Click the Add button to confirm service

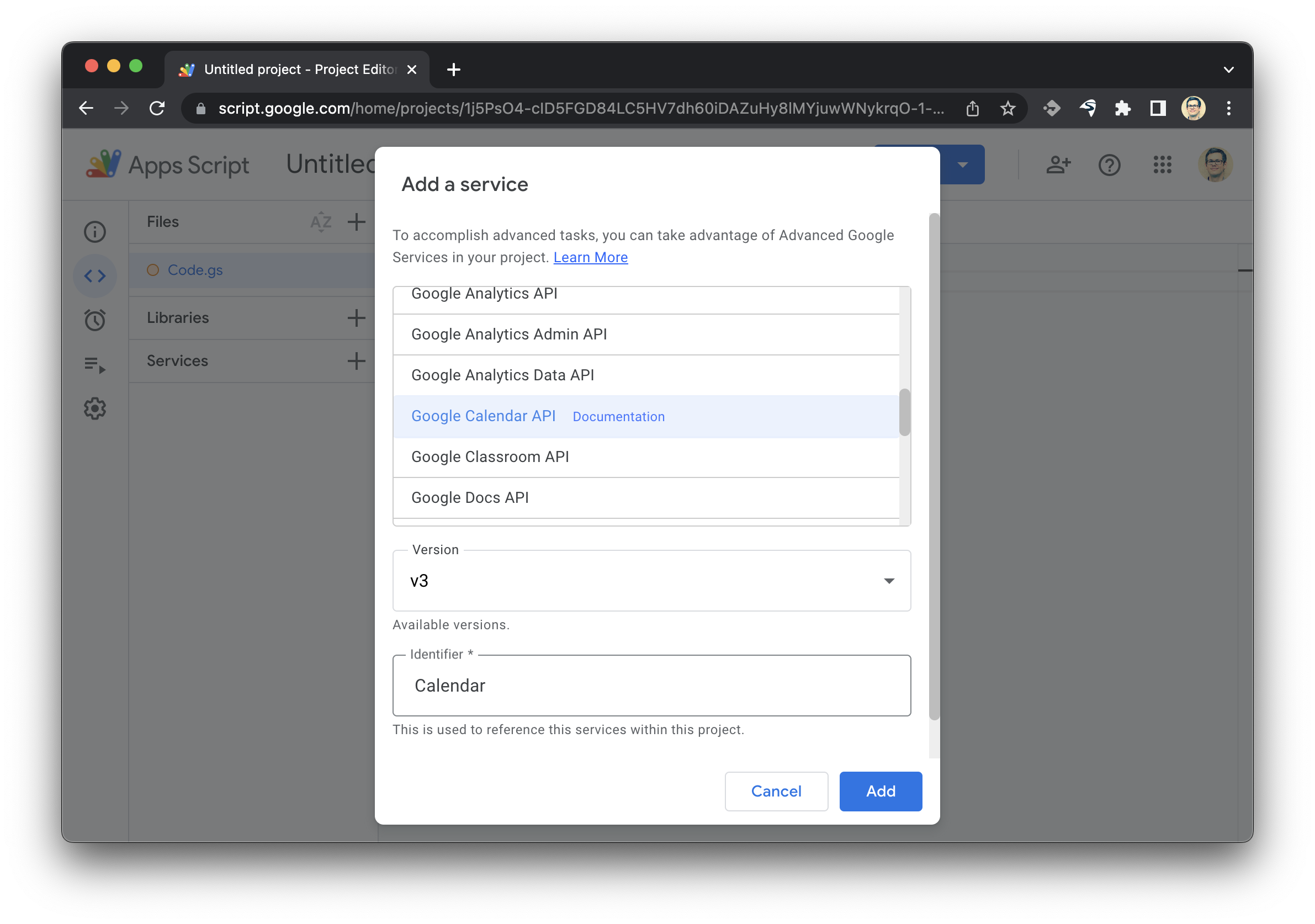tap(879, 791)
